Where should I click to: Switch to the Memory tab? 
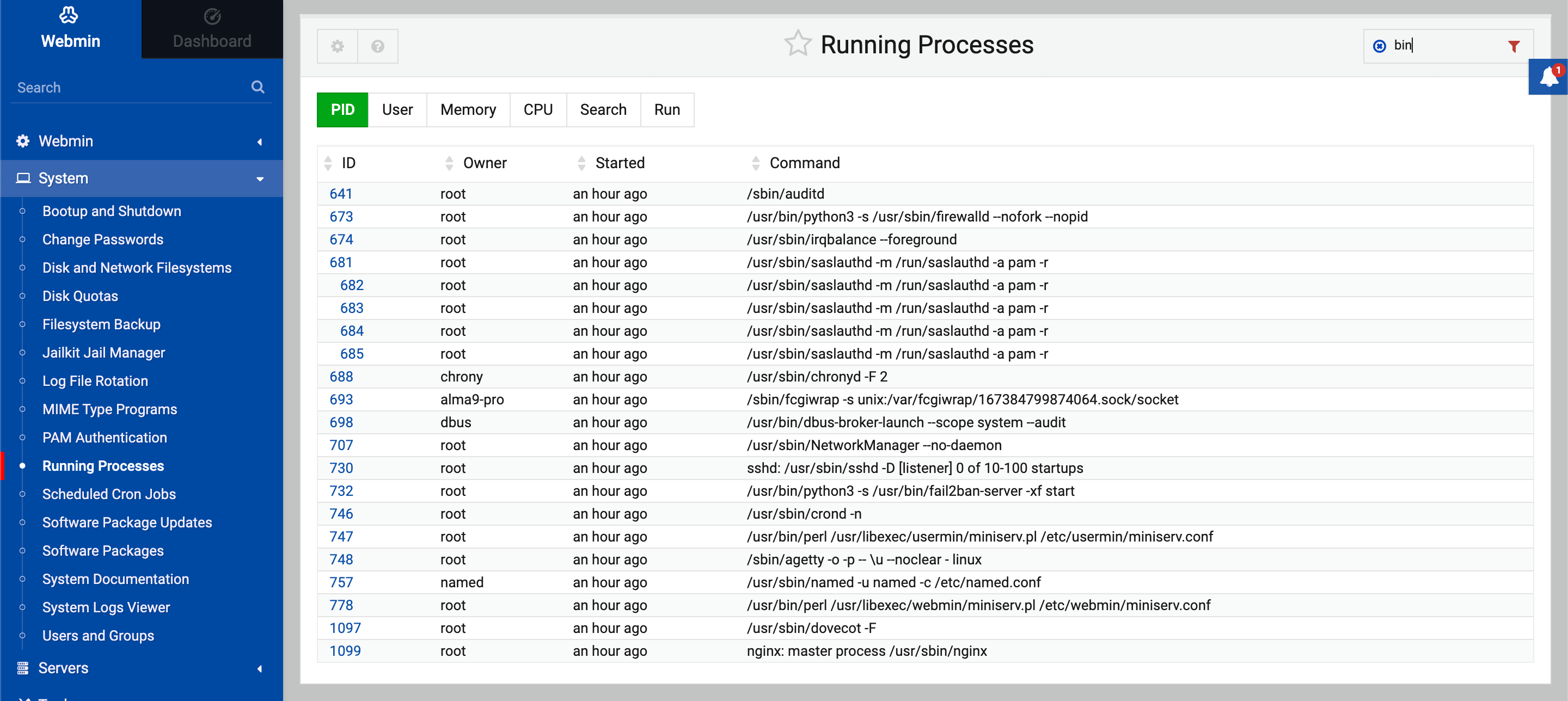[468, 109]
